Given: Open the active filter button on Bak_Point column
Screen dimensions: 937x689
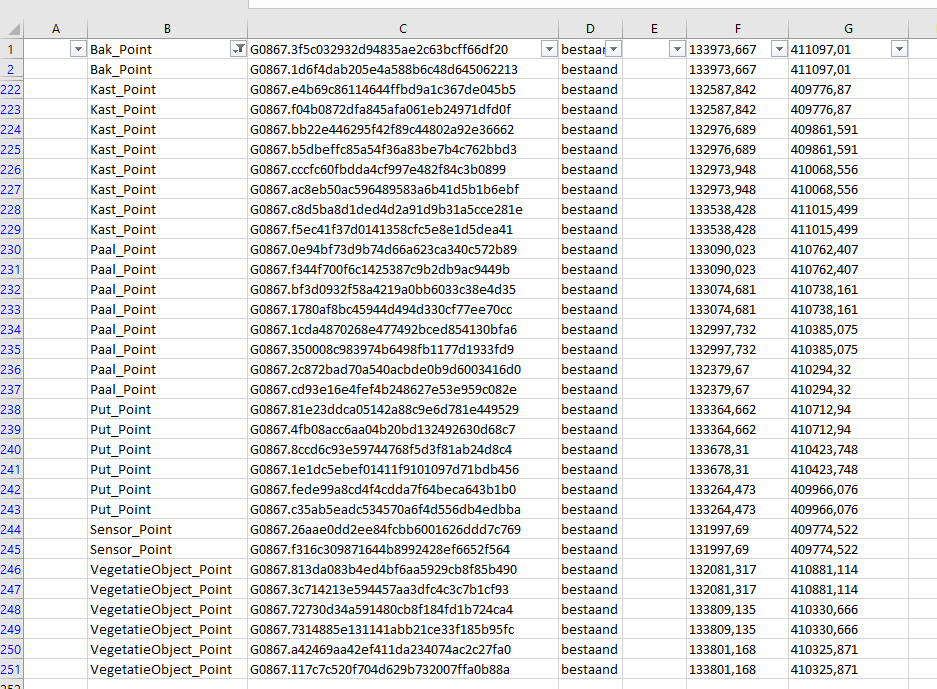Looking at the screenshot, I should (238, 49).
